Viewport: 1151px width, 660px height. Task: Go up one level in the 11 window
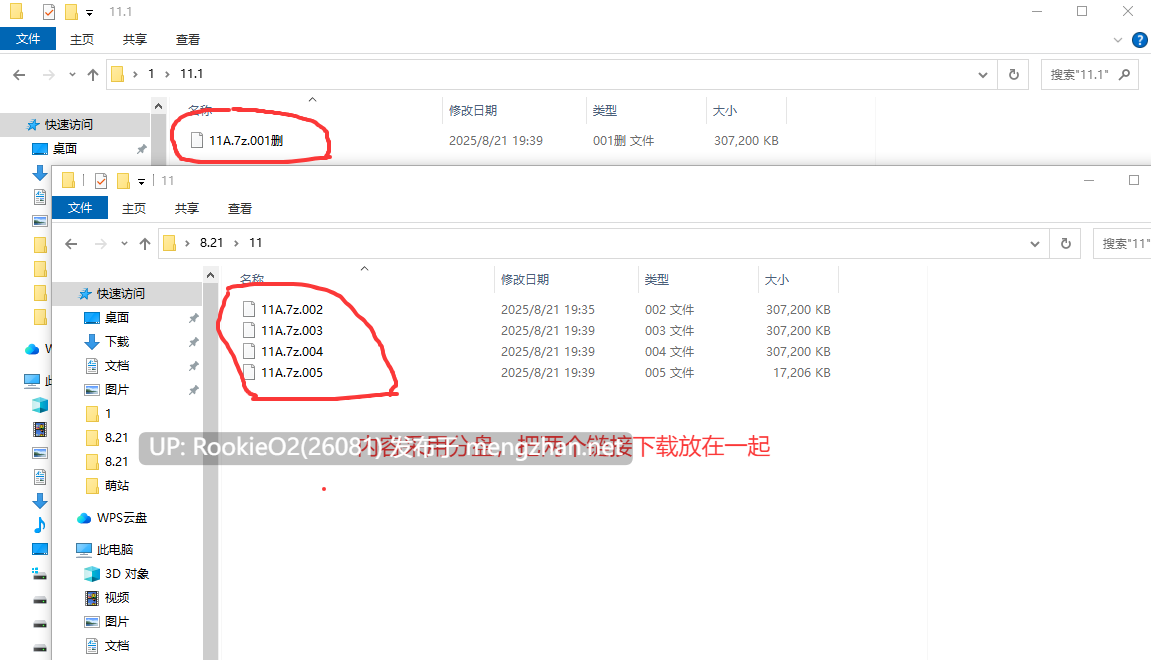145,244
